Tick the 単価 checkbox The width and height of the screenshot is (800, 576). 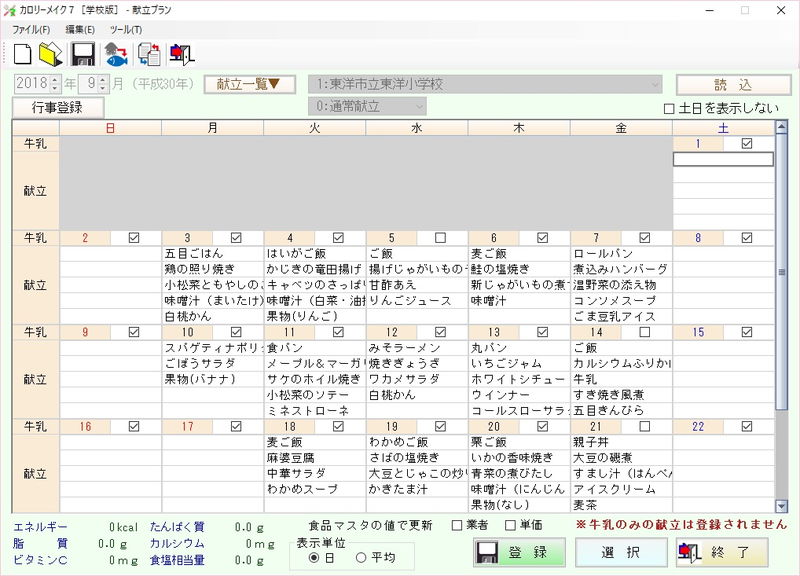[x=510, y=525]
